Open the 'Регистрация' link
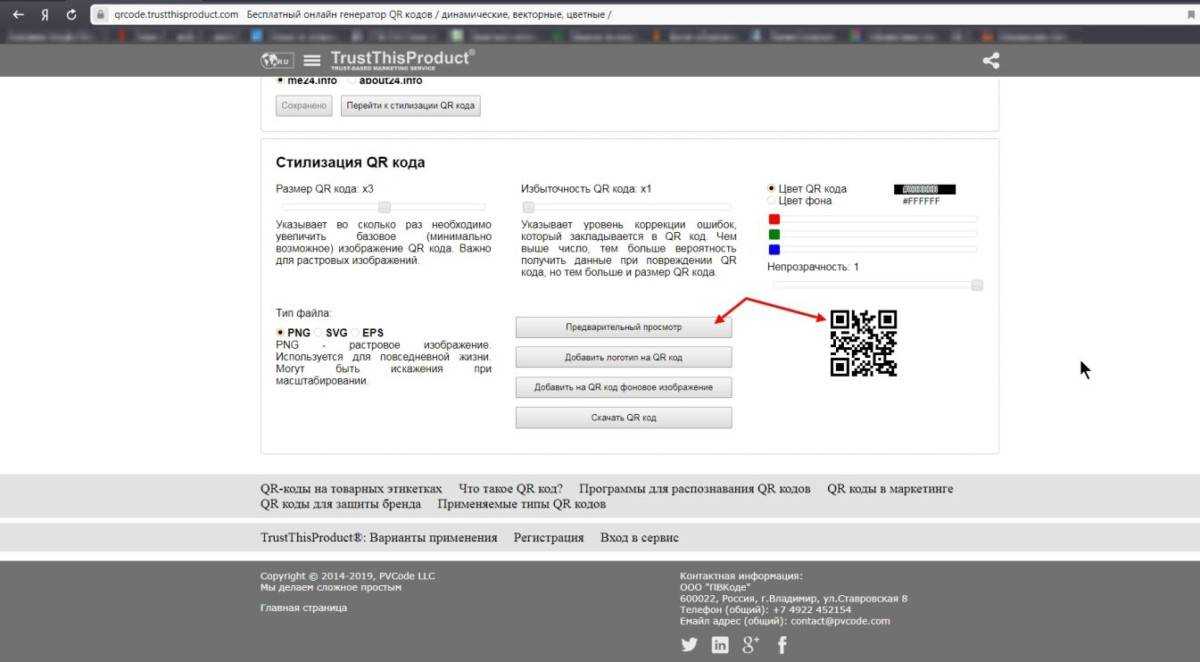The width and height of the screenshot is (1200, 662). pos(548,537)
